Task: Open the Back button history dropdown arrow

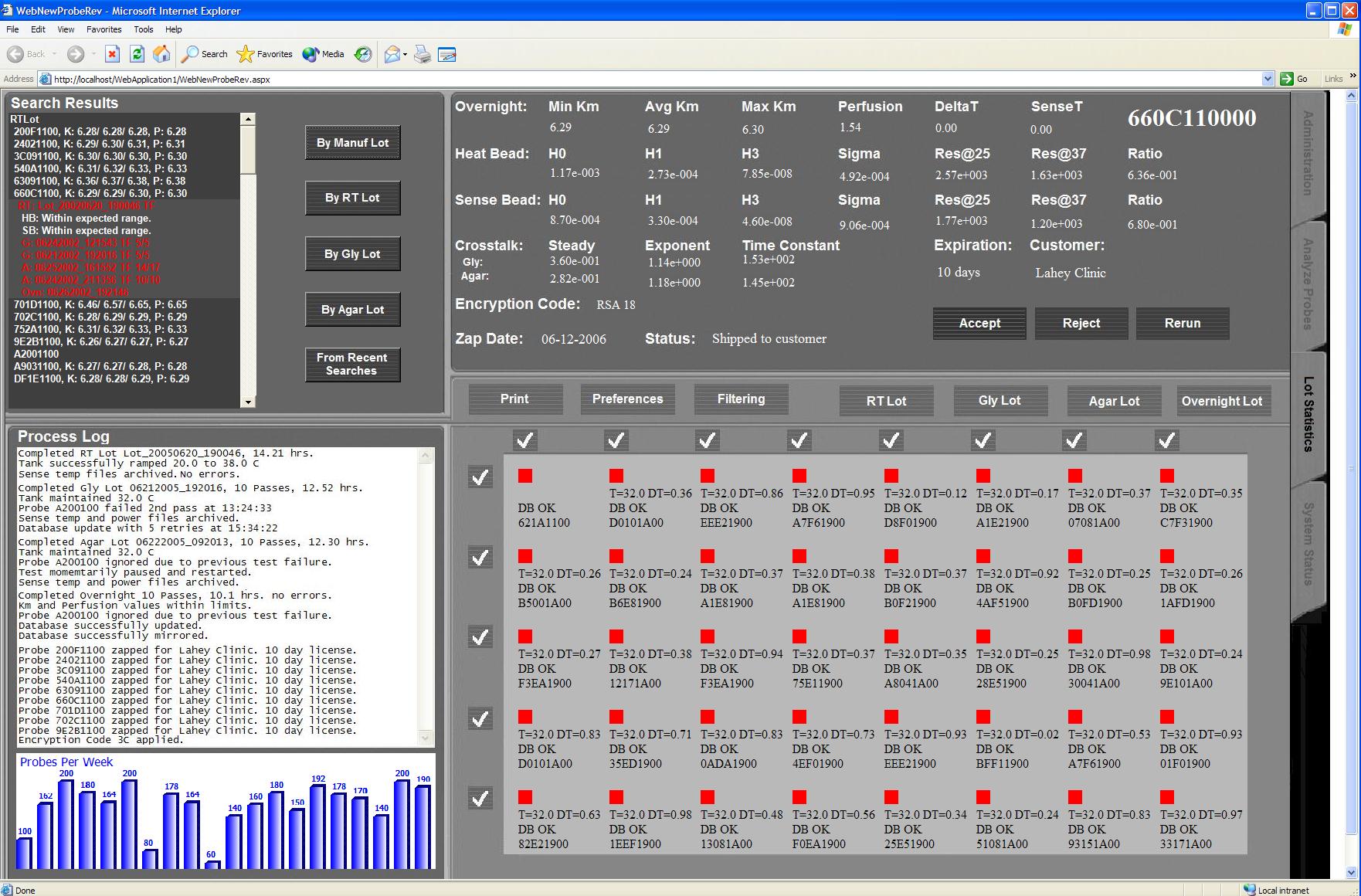Action: (53, 54)
